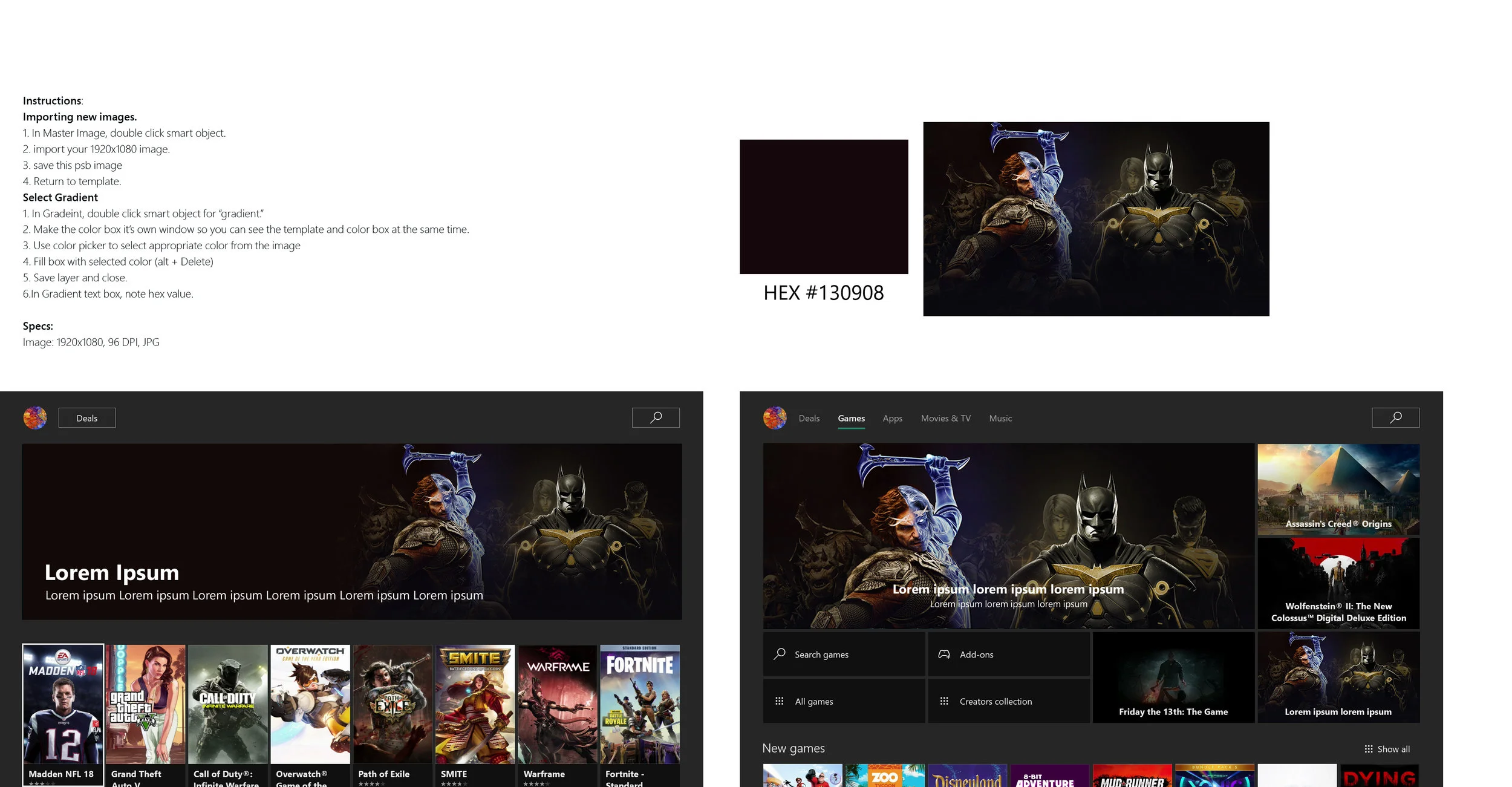1512x787 pixels.
Task: Click the profile avatar in left store mockup
Action: [35, 418]
